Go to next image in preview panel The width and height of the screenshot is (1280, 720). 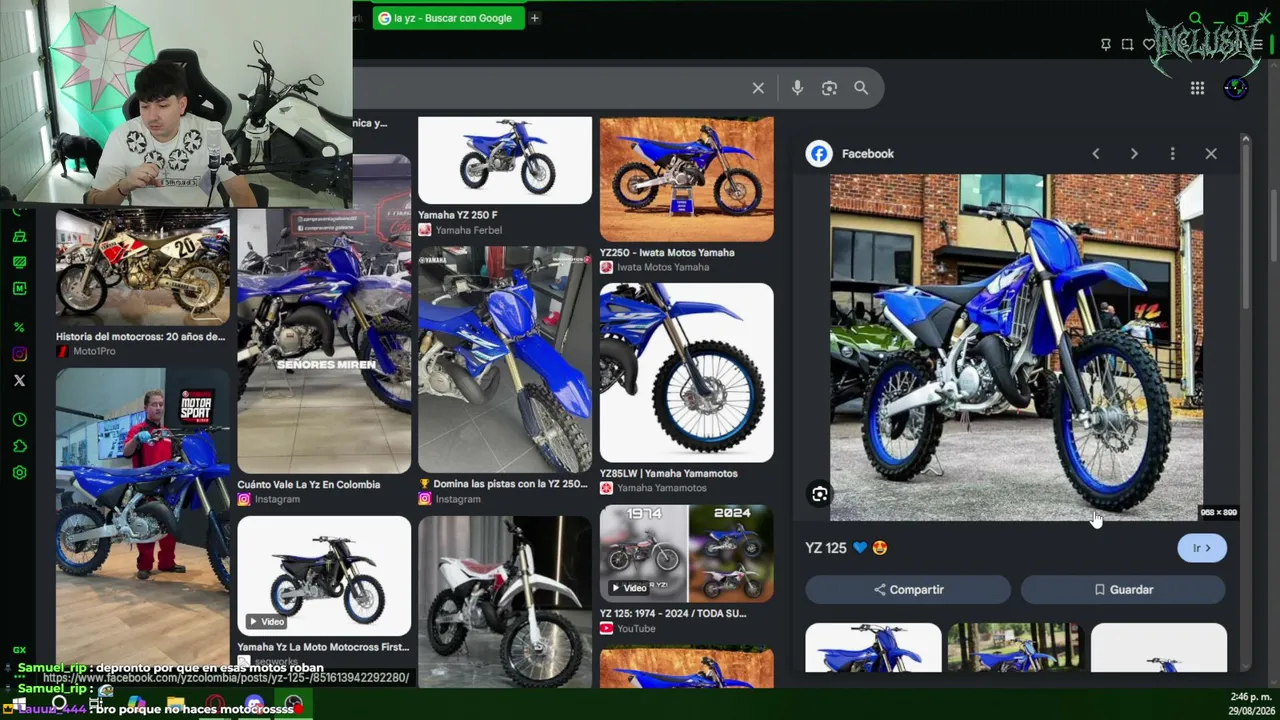coord(1134,154)
